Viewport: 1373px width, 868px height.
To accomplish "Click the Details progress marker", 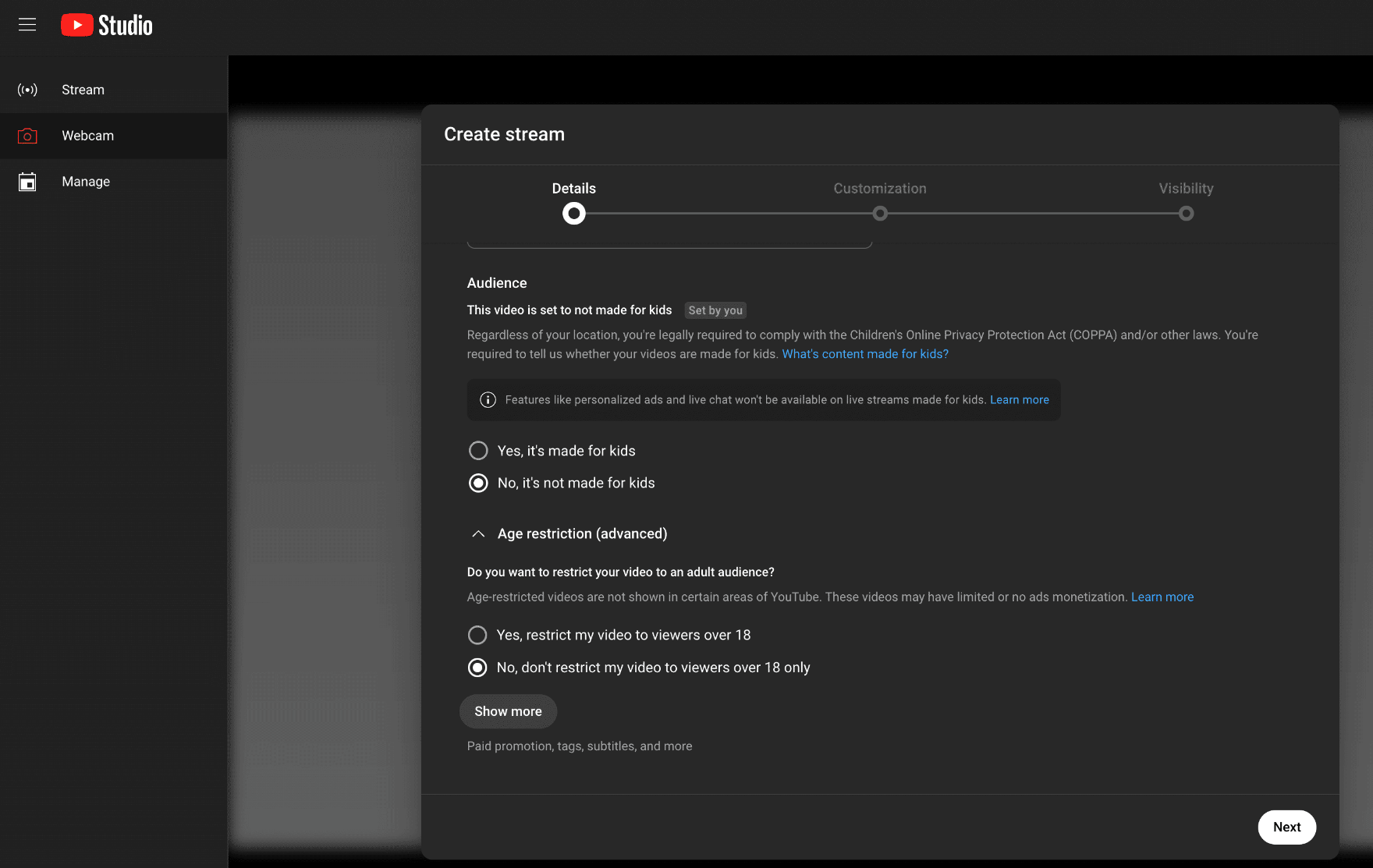I will tap(573, 213).
